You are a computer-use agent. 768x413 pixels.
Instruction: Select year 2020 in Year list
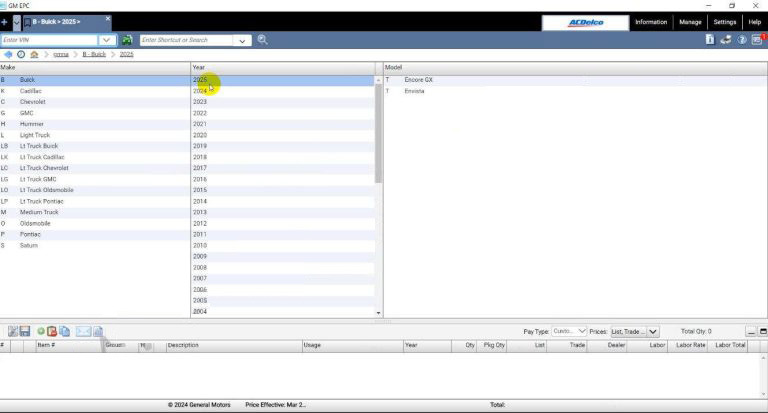tap(283, 135)
